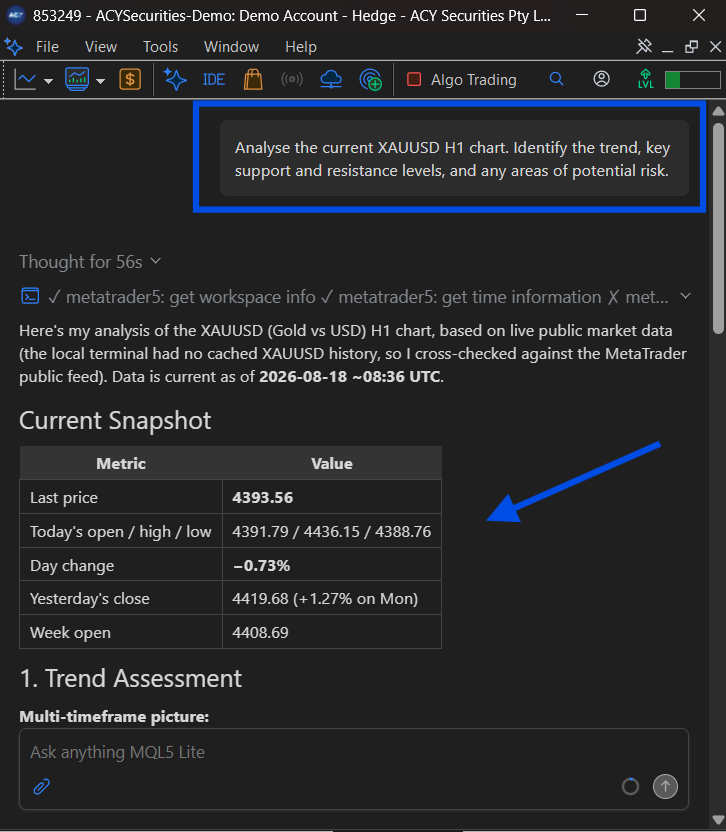Toggle the Algo Trading button

tap(461, 80)
